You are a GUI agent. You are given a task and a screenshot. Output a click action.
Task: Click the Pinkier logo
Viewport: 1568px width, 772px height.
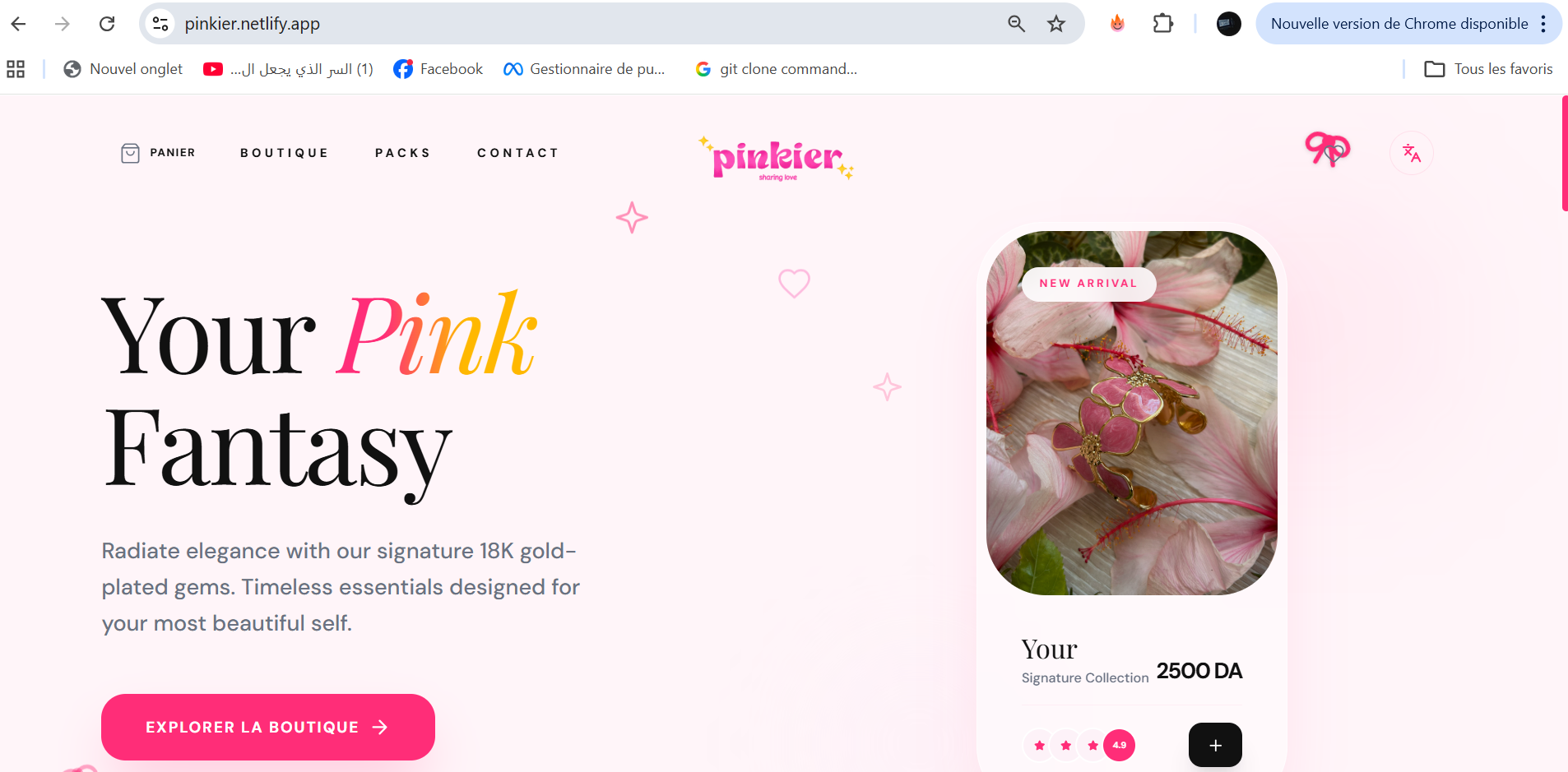[x=777, y=158]
